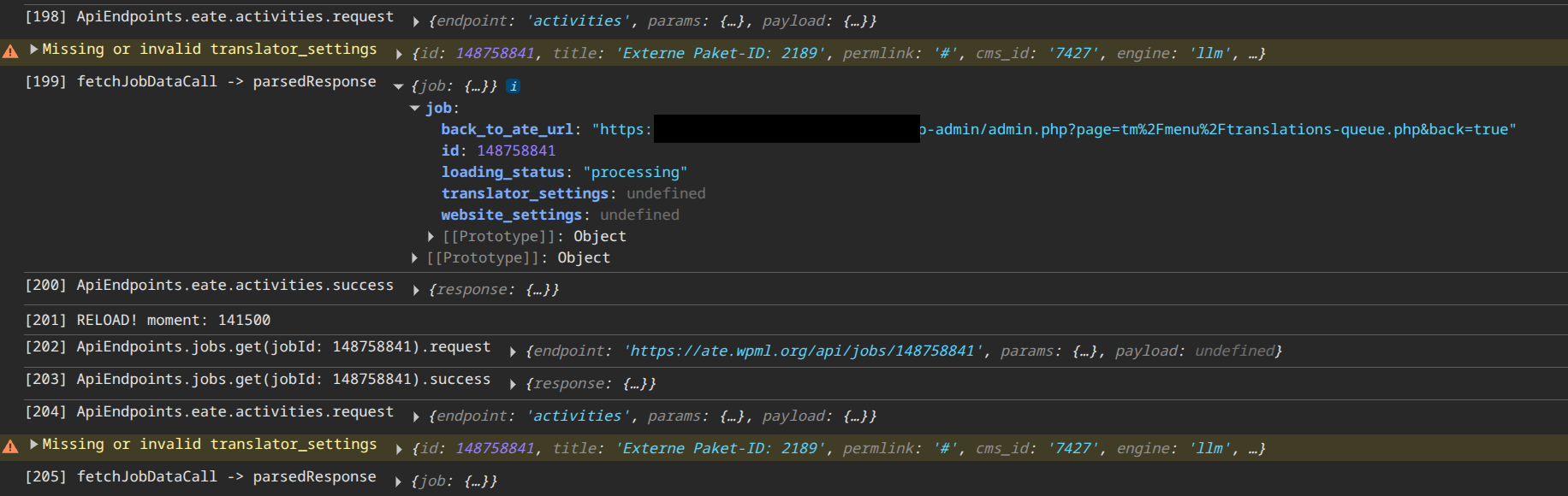
Task: Expand the activities endpoint object in [204]
Action: (x=416, y=416)
